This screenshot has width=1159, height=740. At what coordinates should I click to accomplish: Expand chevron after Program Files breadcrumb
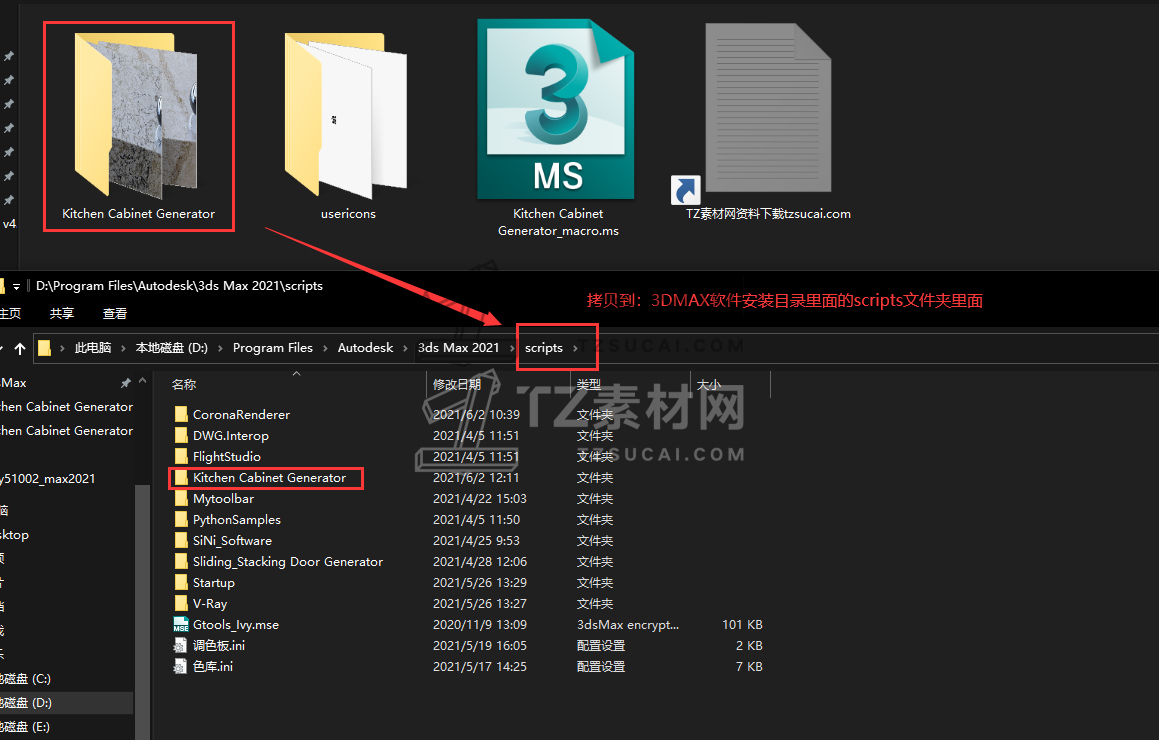325,348
